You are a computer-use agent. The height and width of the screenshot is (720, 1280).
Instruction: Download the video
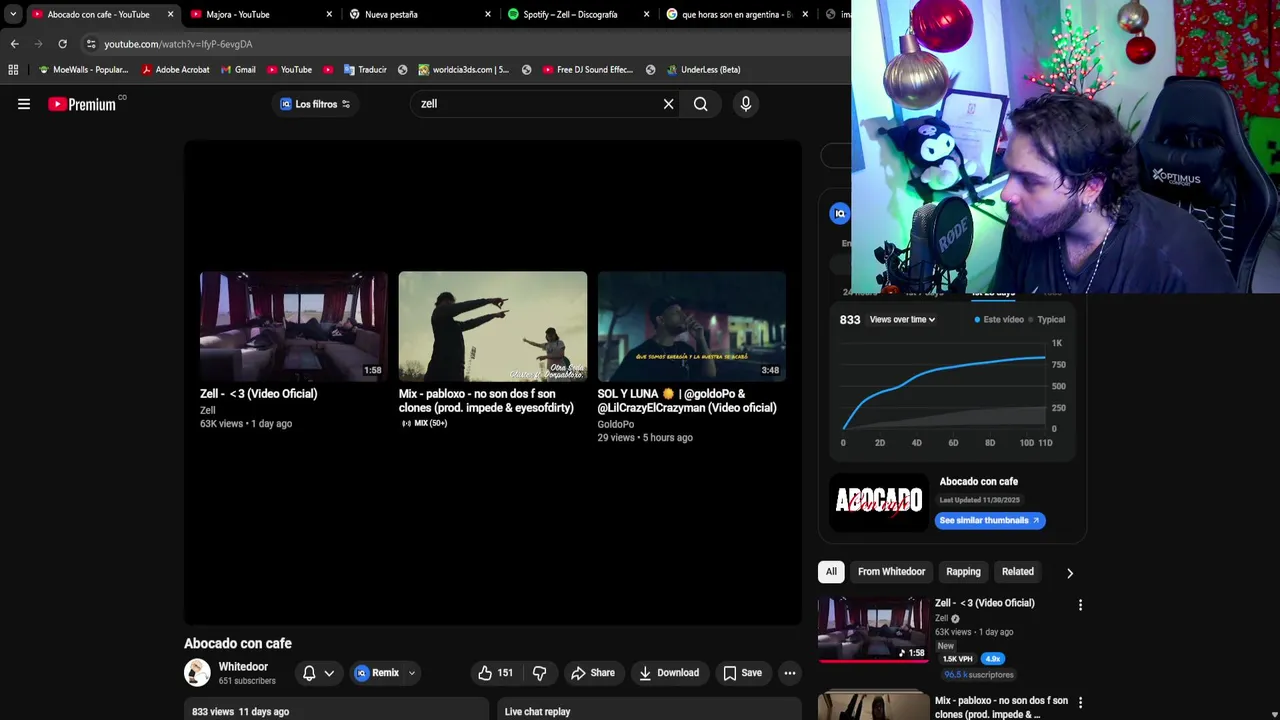point(669,673)
